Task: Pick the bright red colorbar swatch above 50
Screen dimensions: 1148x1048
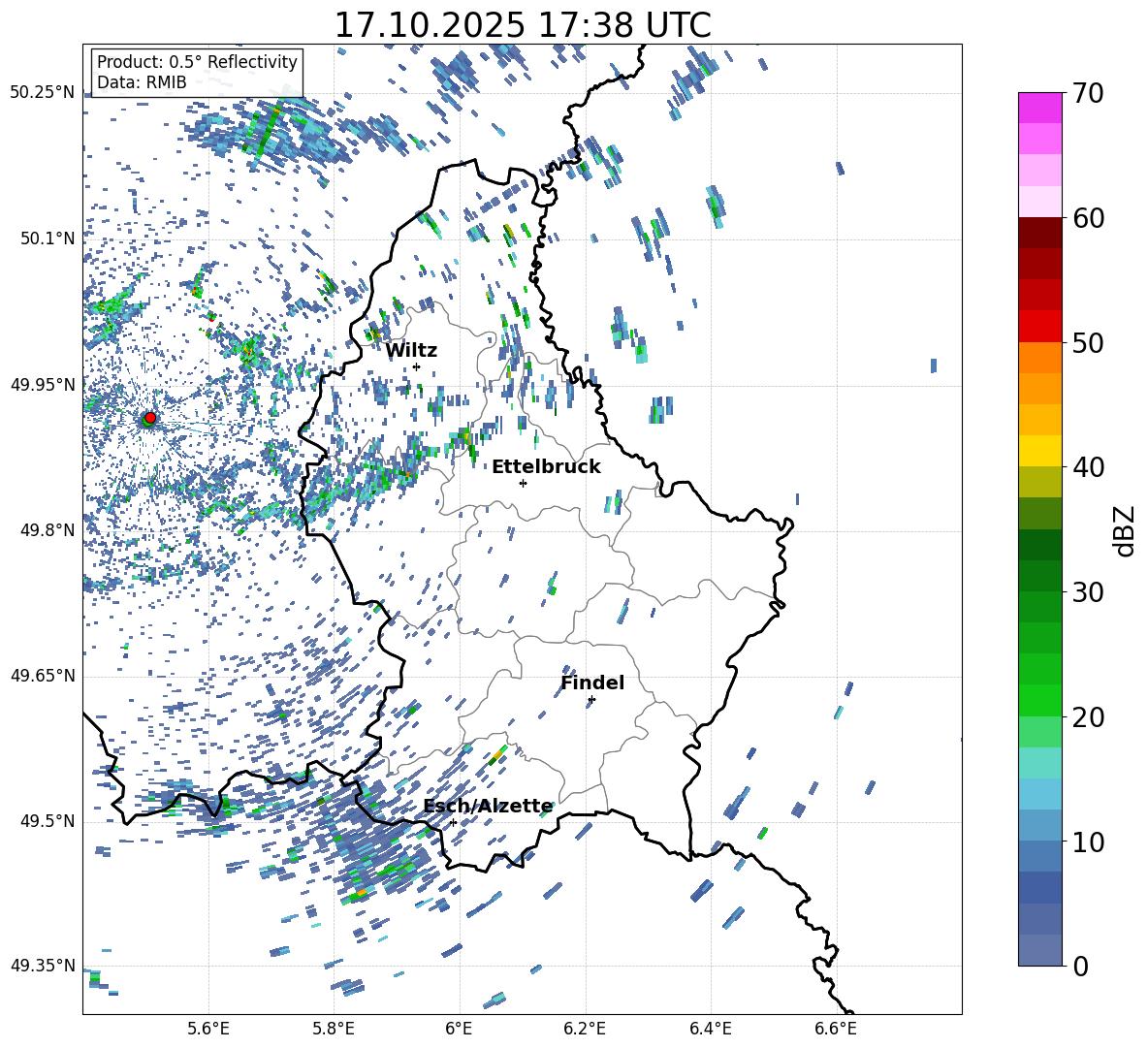Action: click(x=1040, y=326)
